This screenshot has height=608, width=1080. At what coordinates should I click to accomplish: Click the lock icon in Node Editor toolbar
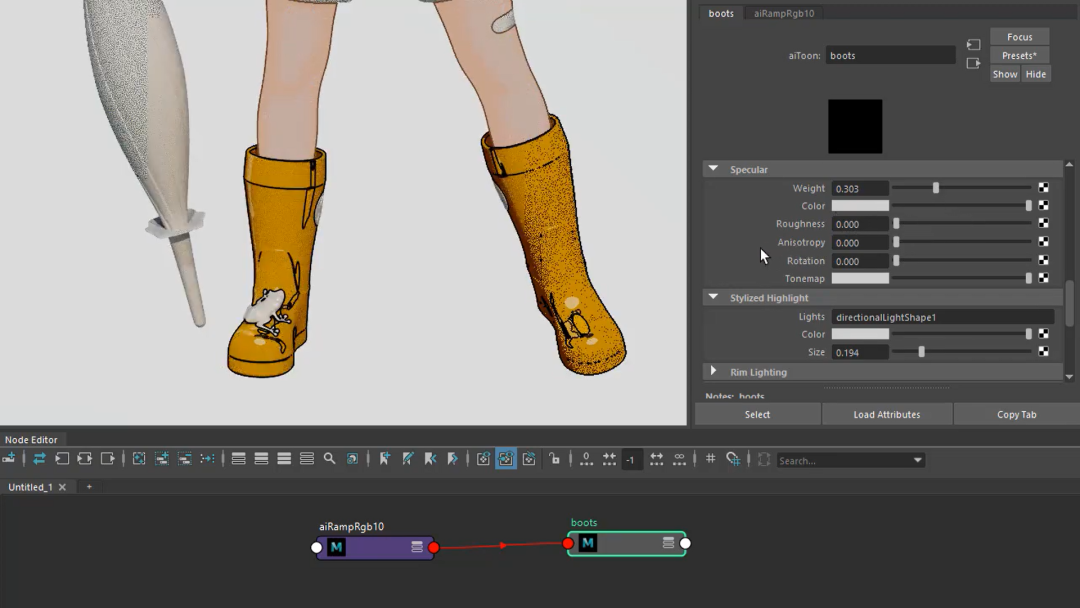pos(554,459)
